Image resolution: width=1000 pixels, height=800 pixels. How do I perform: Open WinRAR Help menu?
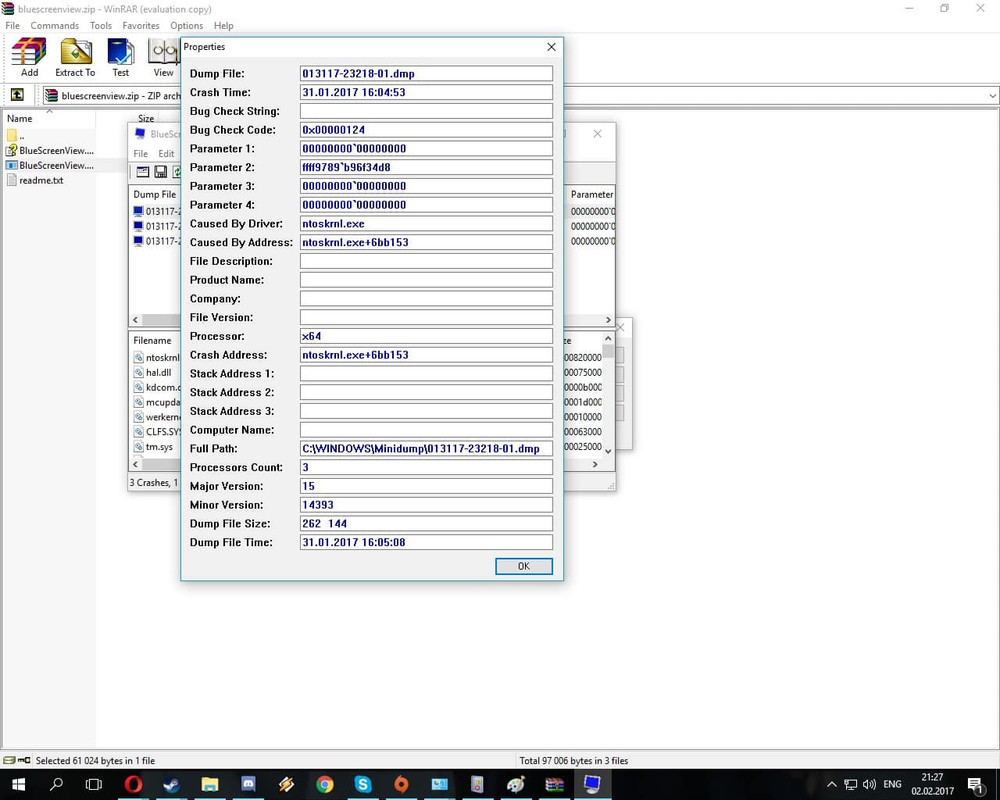(223, 26)
